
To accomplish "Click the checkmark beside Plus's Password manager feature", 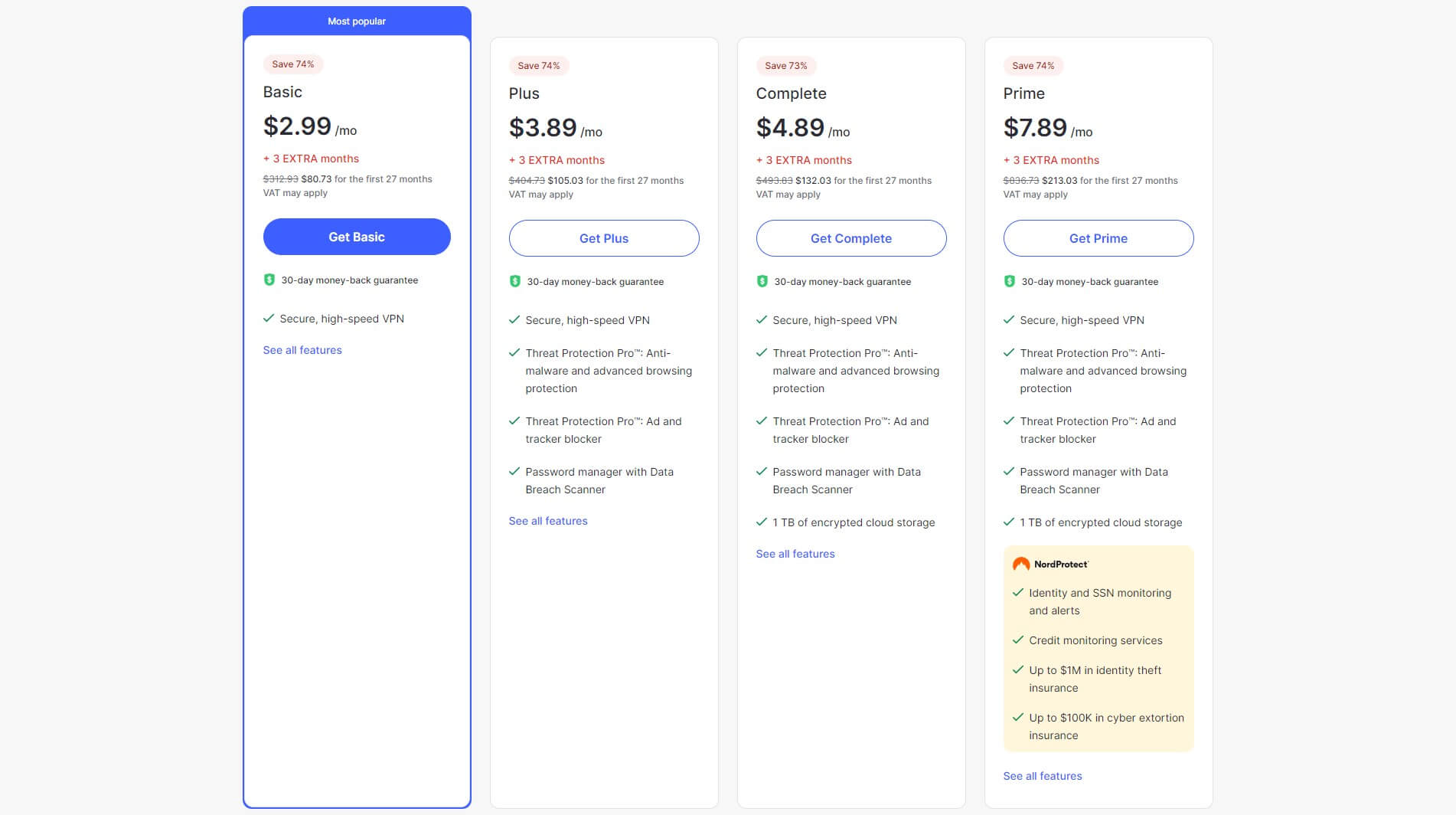I will click(x=514, y=471).
